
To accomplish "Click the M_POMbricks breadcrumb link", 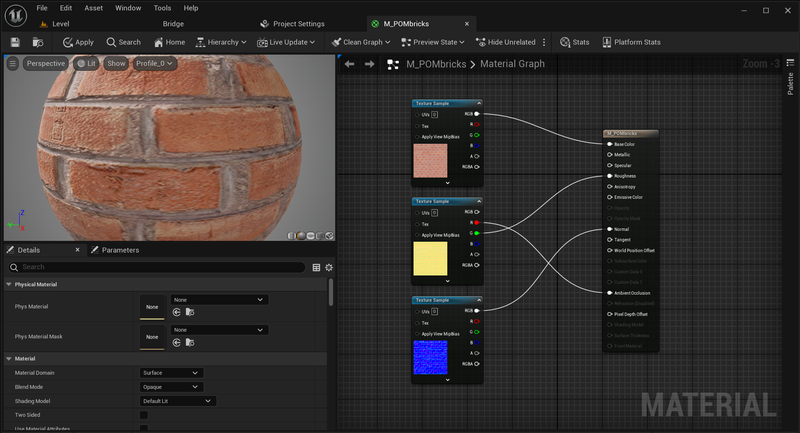I will (x=436, y=64).
